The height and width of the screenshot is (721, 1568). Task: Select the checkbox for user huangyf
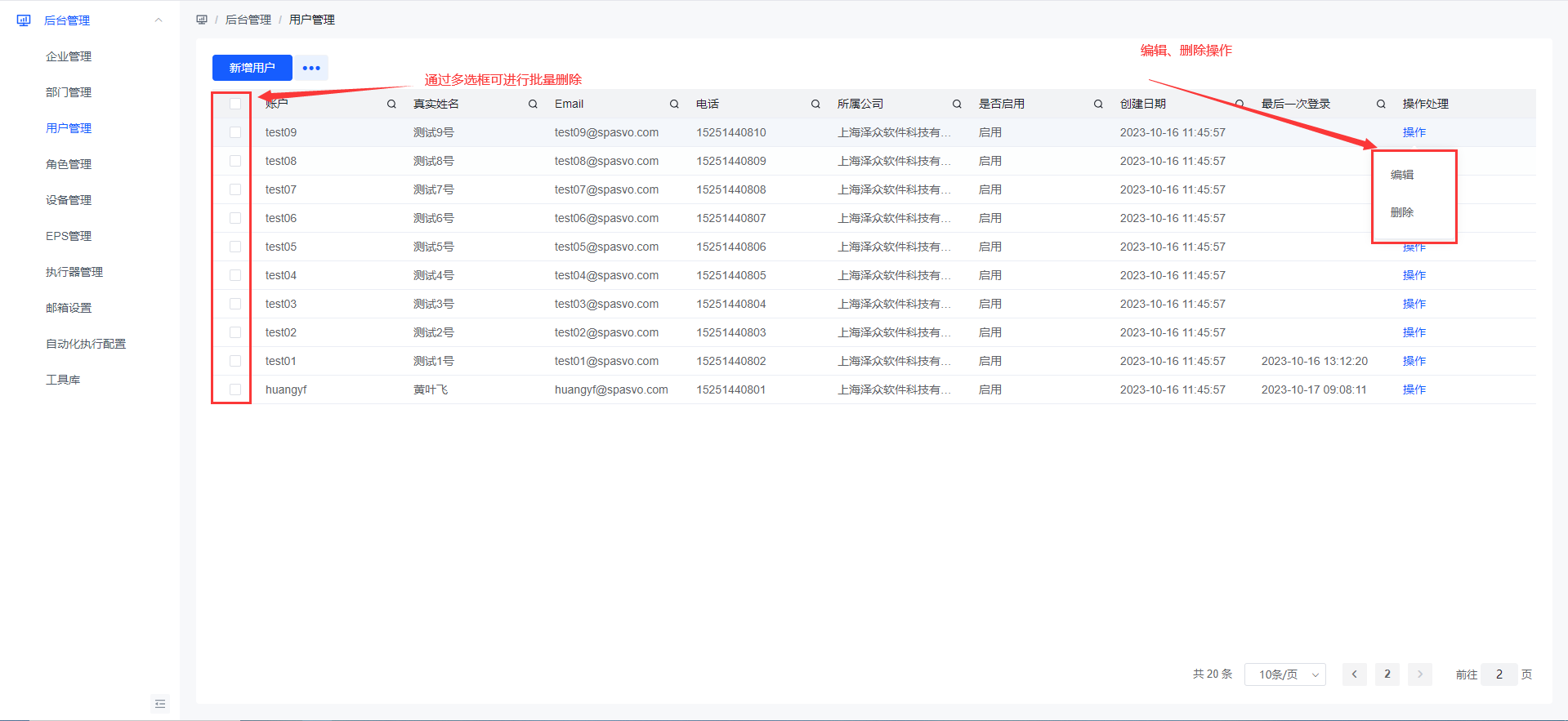tap(235, 389)
